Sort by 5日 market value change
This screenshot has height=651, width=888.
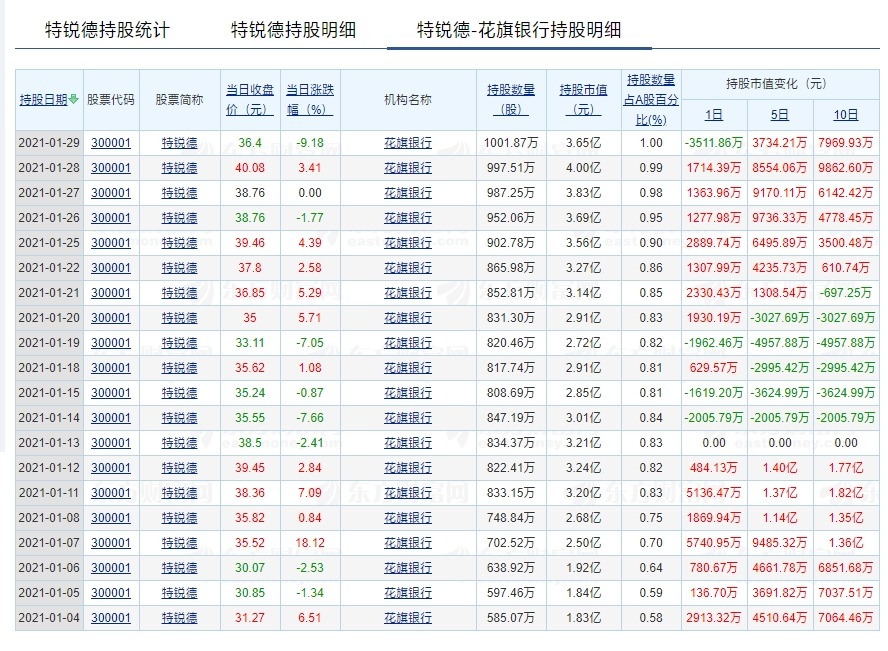[780, 115]
